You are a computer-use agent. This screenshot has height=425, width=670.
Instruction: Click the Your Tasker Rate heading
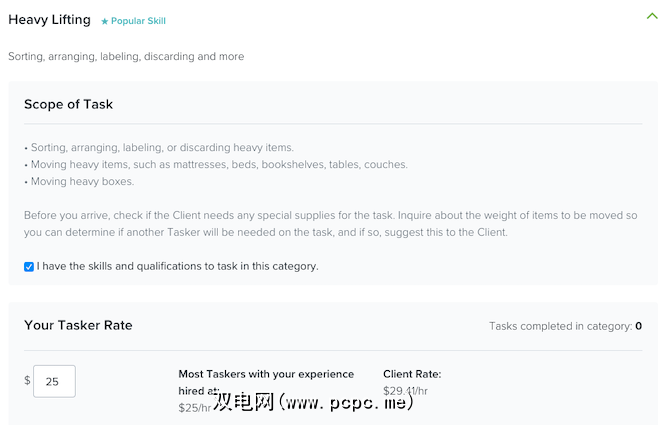(x=78, y=325)
